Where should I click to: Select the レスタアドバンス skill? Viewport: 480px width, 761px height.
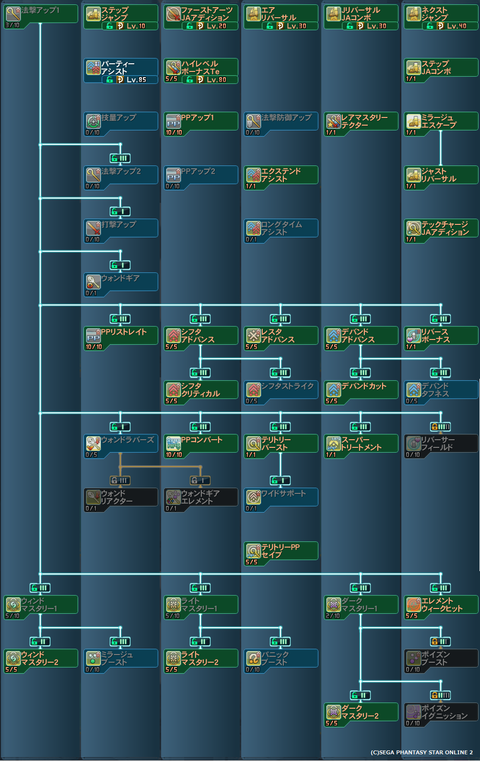pyautogui.click(x=281, y=339)
